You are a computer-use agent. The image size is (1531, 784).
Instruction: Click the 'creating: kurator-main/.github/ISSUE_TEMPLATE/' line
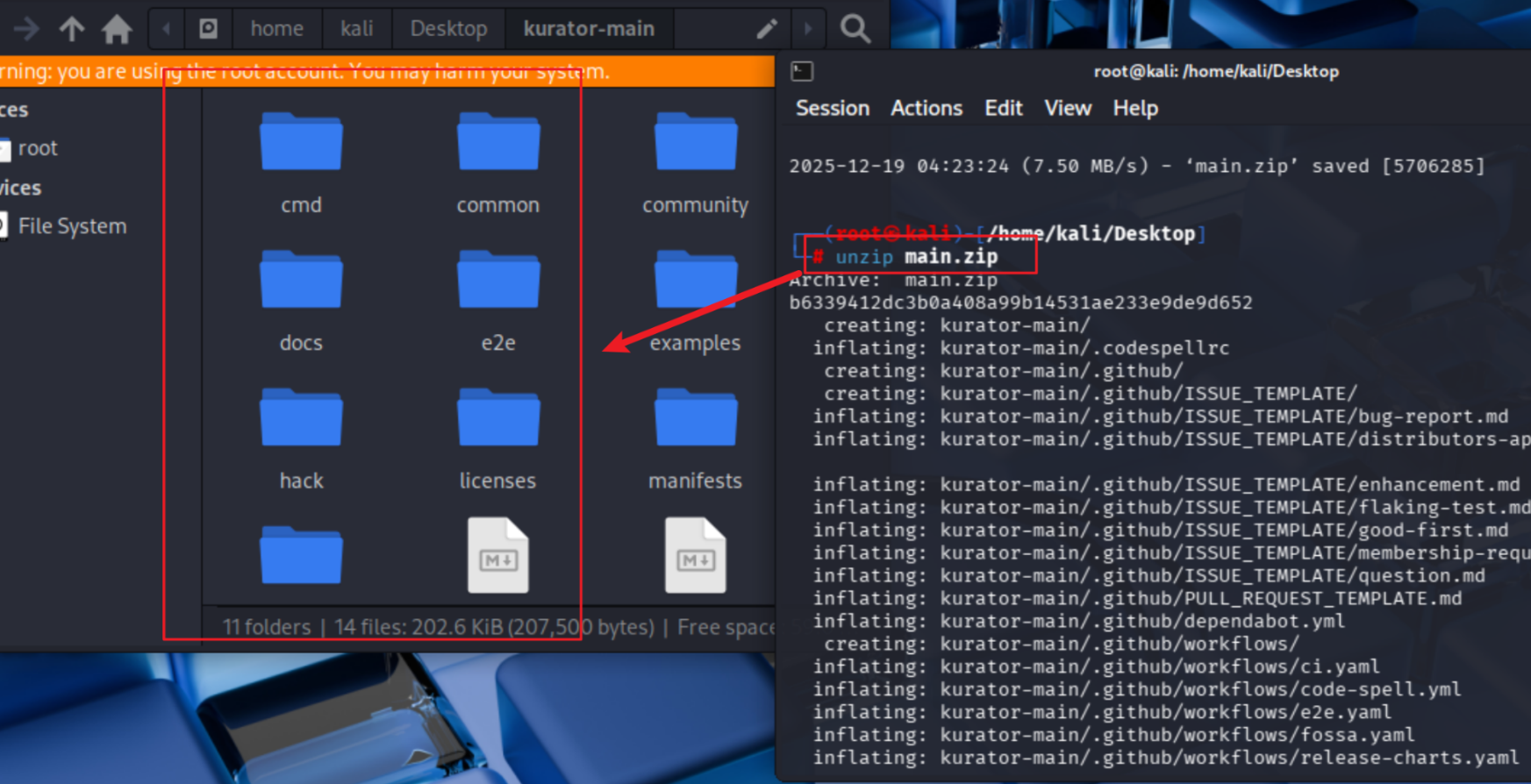click(1090, 394)
